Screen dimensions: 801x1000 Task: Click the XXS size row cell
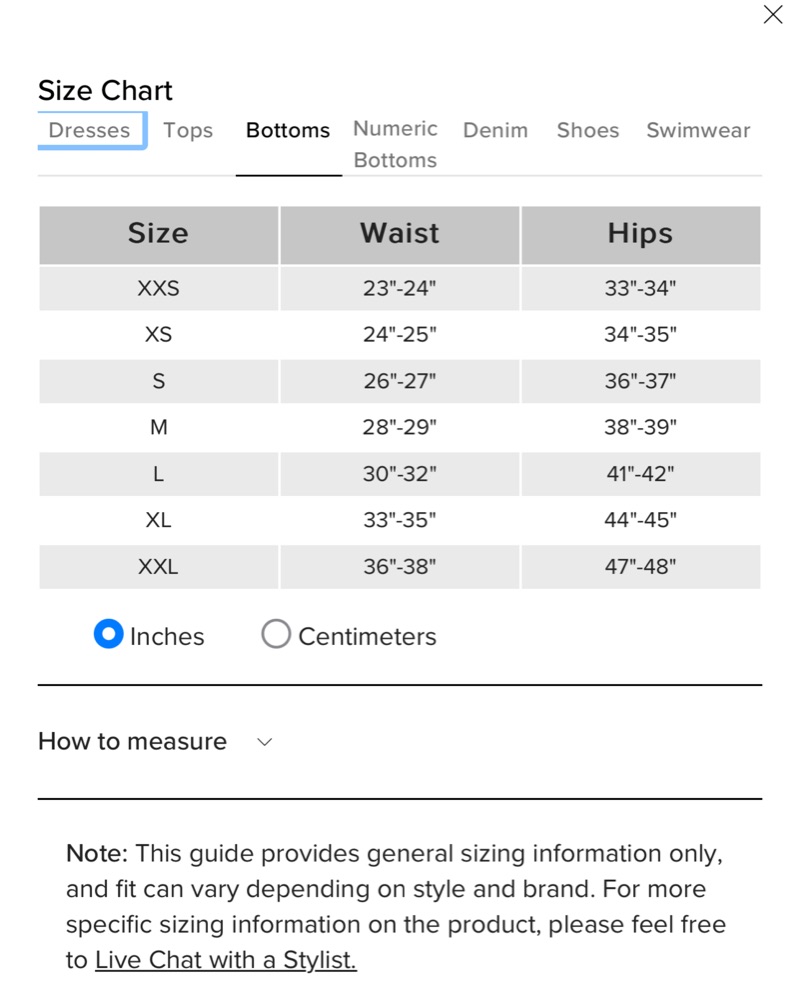158,289
